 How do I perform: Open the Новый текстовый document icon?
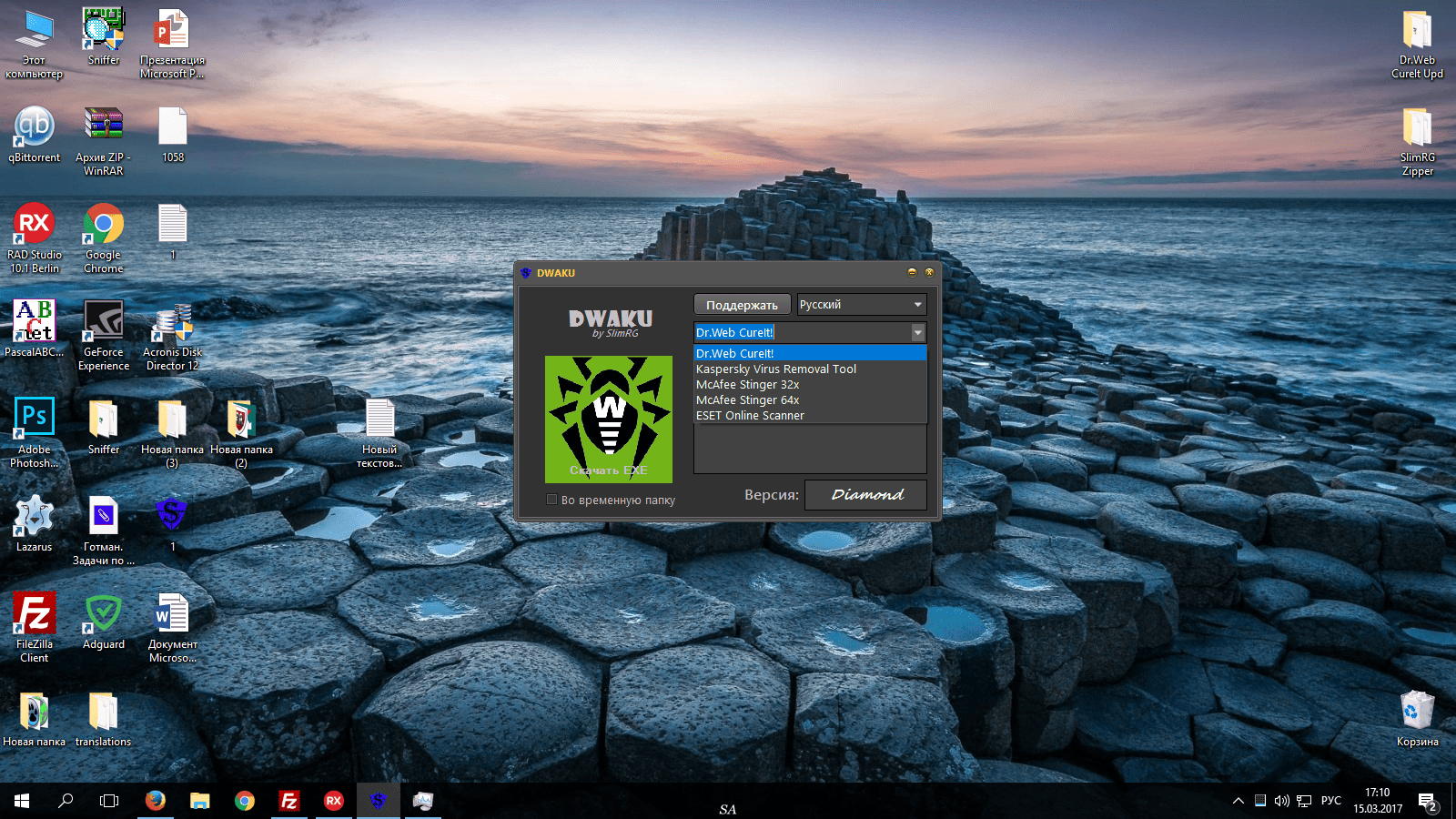[x=379, y=432]
